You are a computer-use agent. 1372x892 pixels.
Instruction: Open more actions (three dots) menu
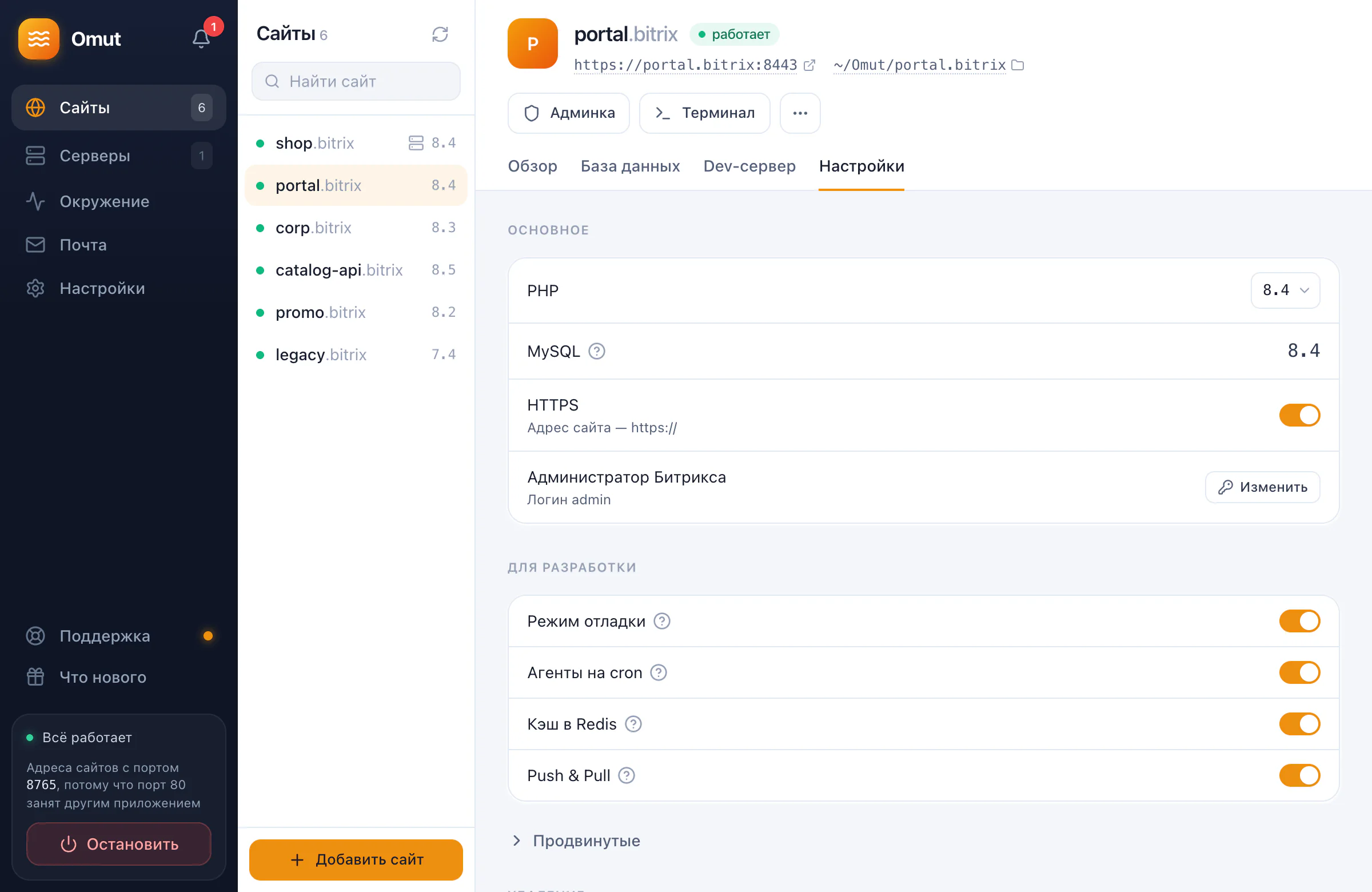coord(800,113)
